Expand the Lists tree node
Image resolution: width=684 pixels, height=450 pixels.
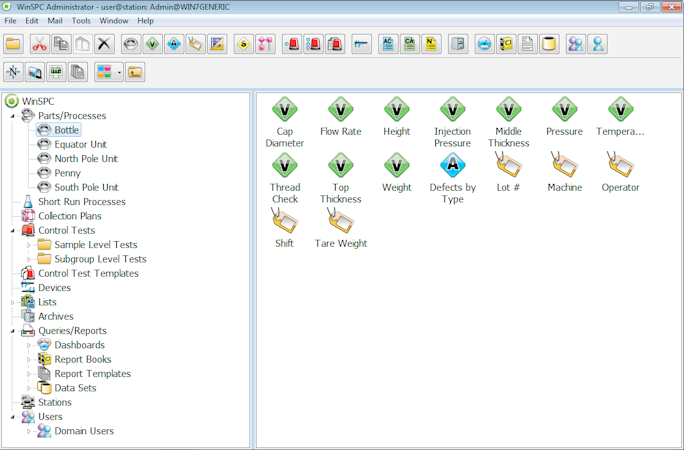pyautogui.click(x=13, y=302)
